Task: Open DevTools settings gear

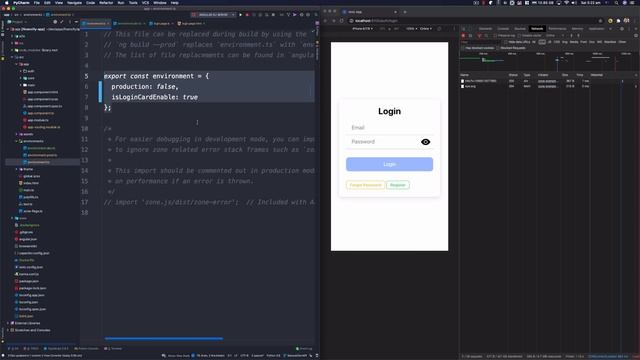Action: pyautogui.click(x=622, y=29)
